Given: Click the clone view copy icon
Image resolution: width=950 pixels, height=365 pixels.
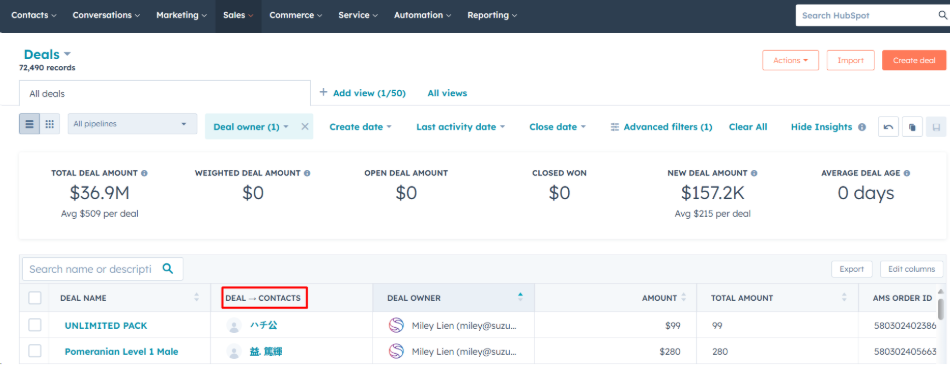Looking at the screenshot, I should (x=912, y=127).
